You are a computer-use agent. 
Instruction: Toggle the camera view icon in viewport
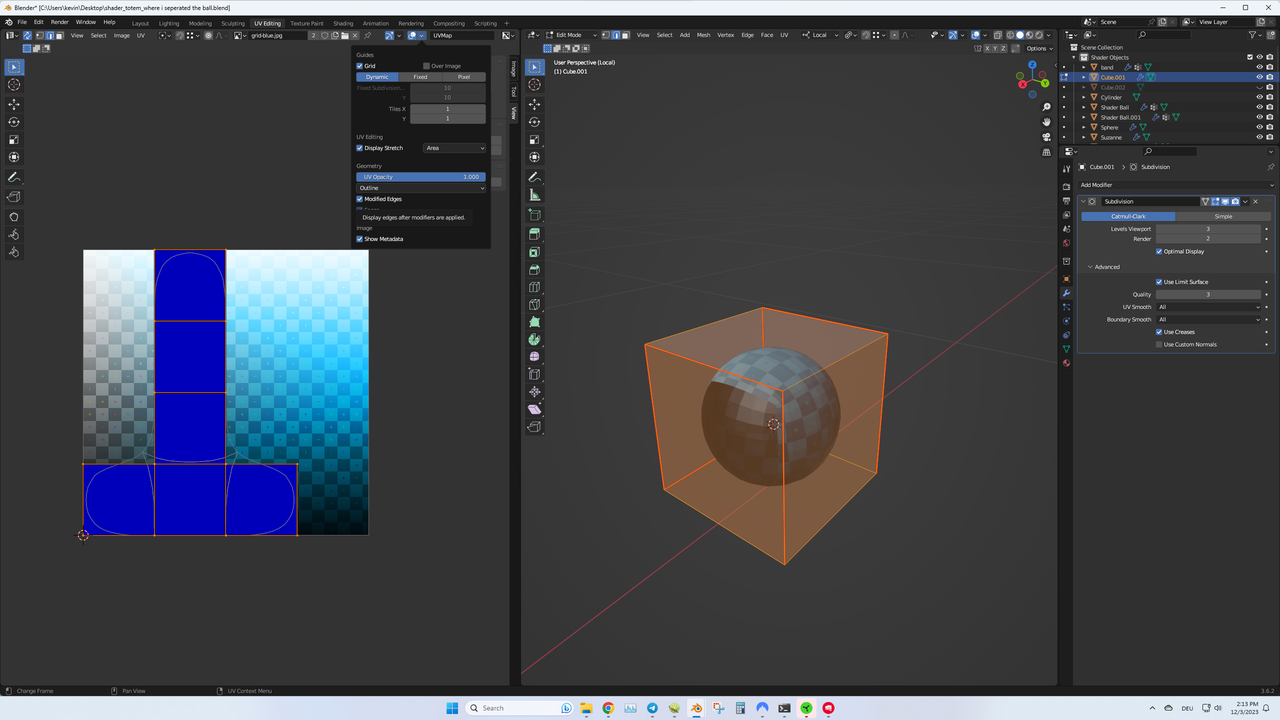tap(1047, 137)
